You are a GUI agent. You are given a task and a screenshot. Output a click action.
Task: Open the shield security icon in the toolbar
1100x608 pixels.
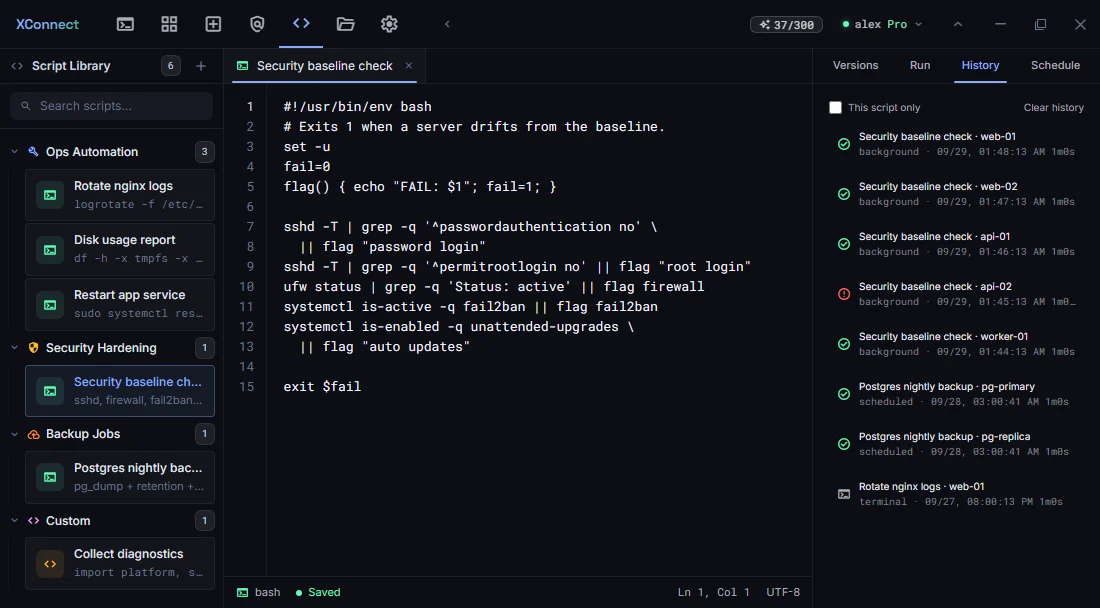257,24
